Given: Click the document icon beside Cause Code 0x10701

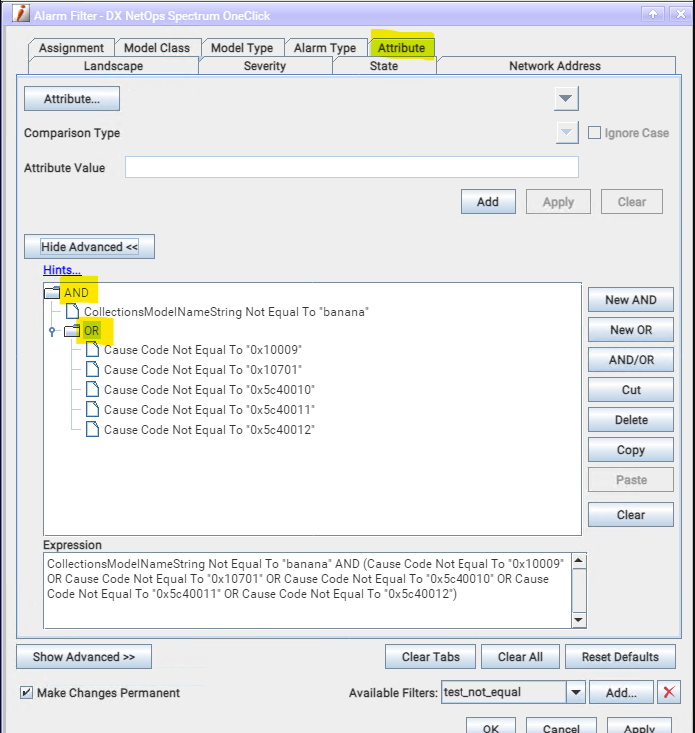Looking at the screenshot, I should pos(93,369).
